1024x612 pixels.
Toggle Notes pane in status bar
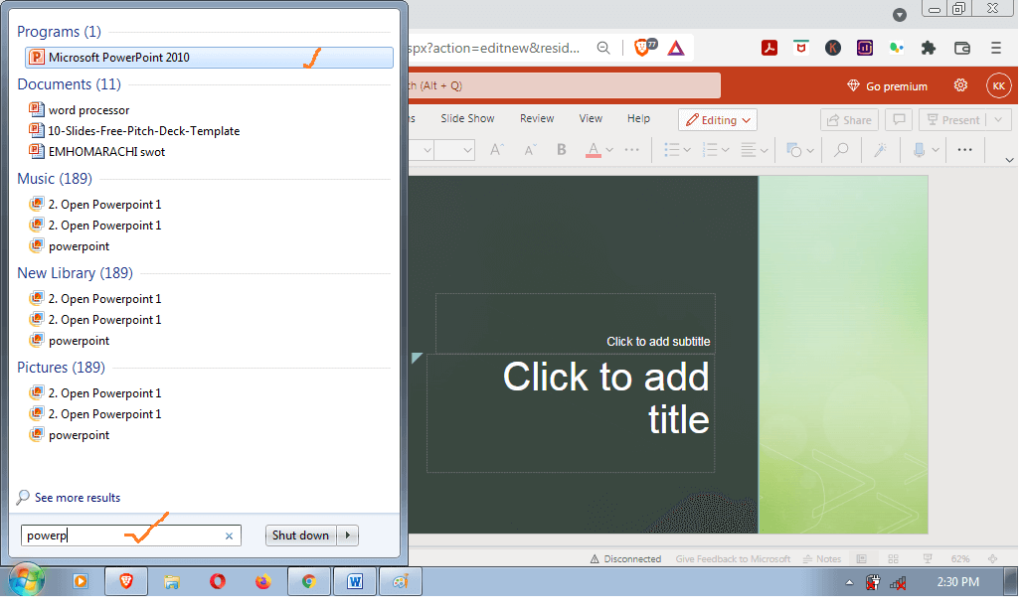822,560
